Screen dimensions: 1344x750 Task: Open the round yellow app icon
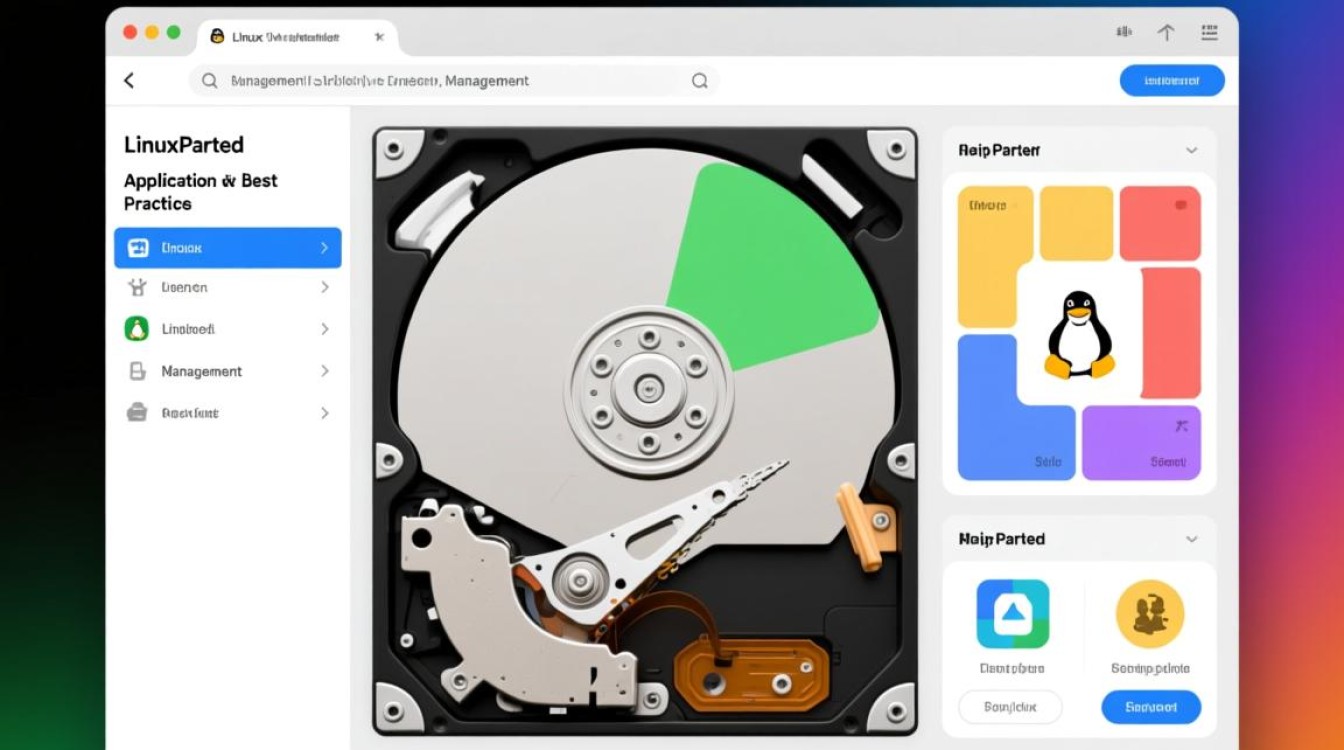pos(1150,614)
